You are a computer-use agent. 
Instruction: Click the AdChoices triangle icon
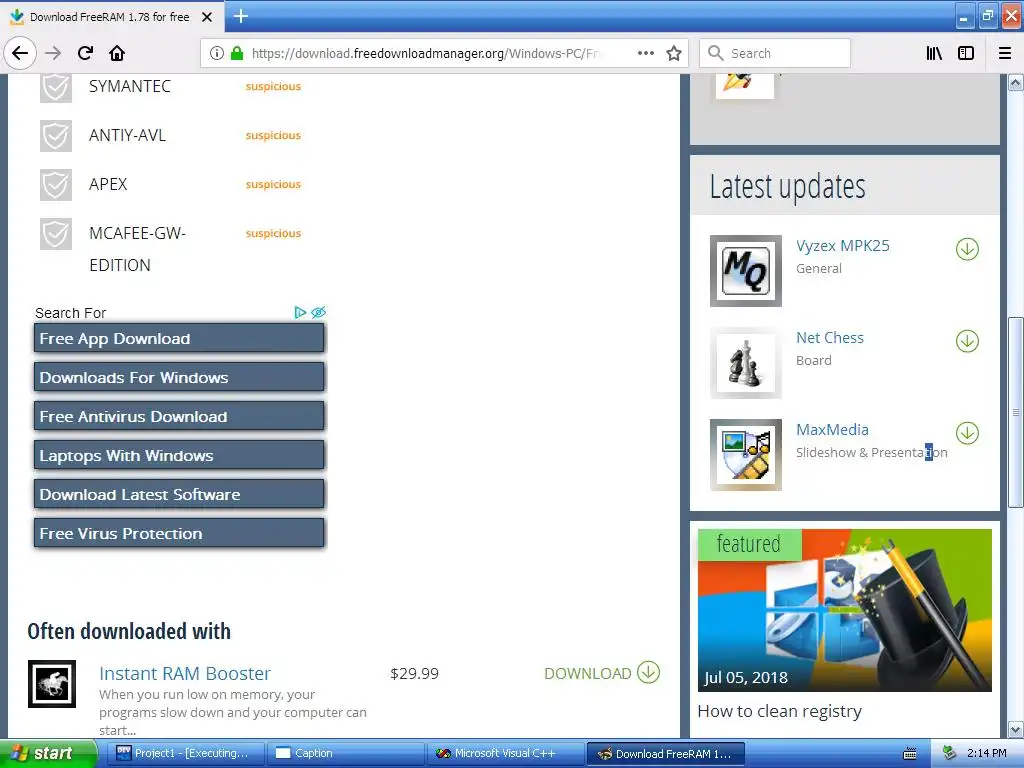[x=300, y=312]
